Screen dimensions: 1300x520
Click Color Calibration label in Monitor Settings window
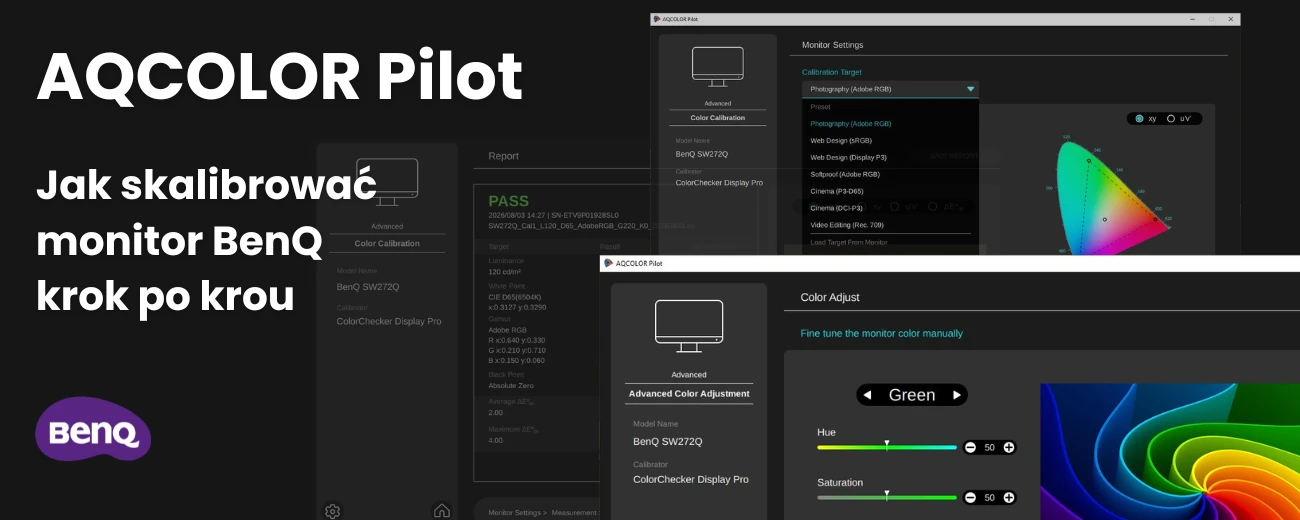pyautogui.click(x=717, y=118)
